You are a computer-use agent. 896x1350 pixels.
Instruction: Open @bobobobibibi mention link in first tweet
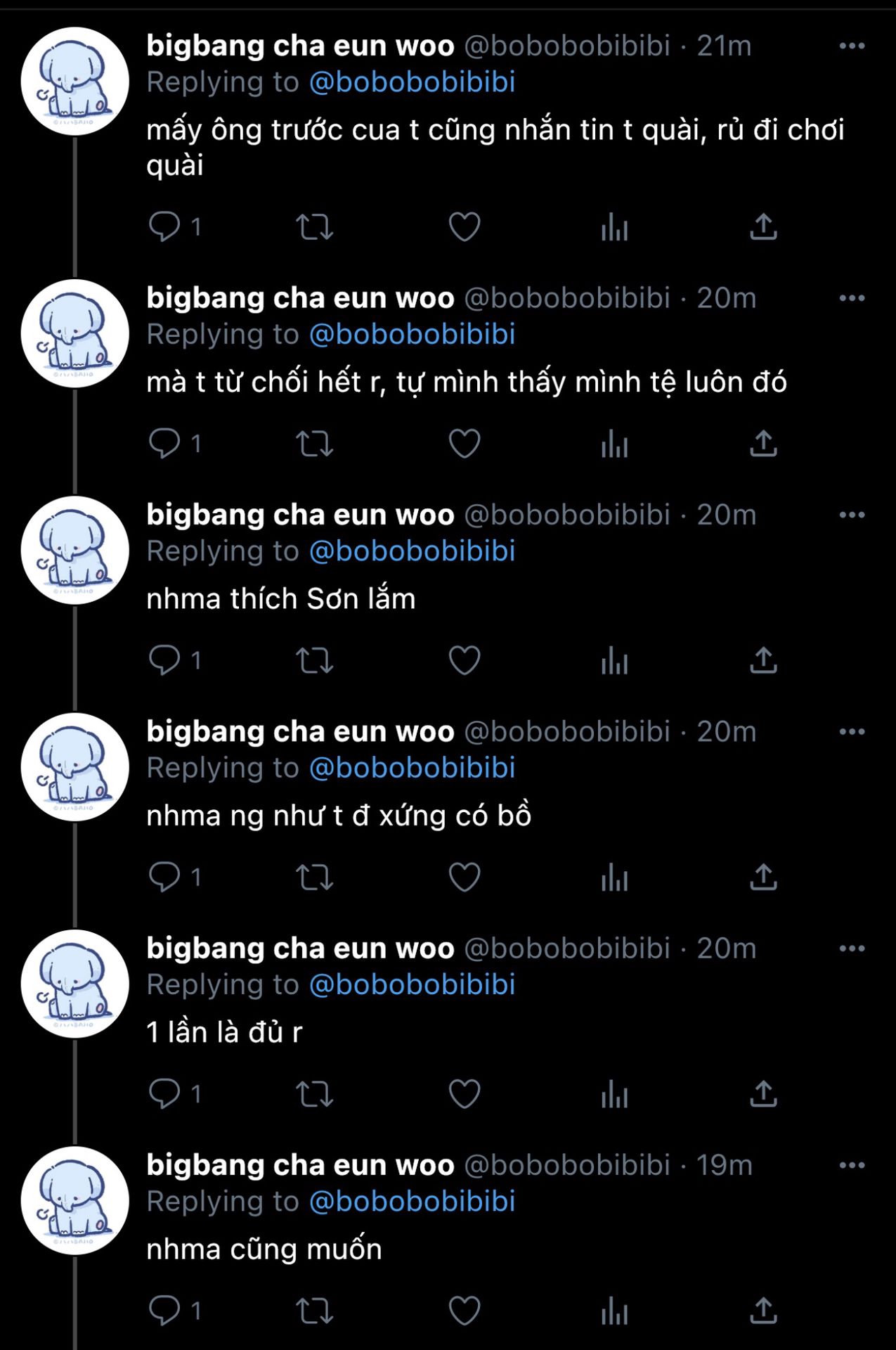[x=413, y=82]
